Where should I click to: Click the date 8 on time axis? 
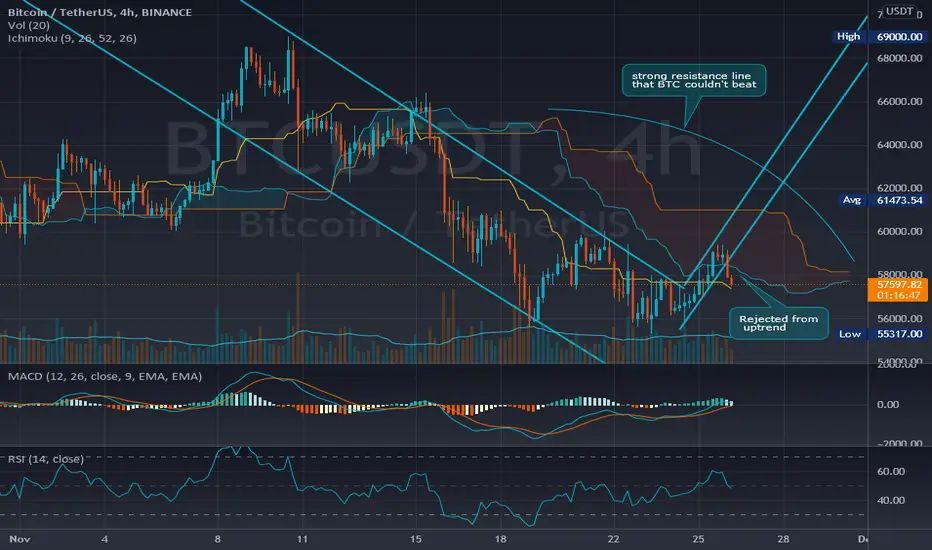pos(218,539)
